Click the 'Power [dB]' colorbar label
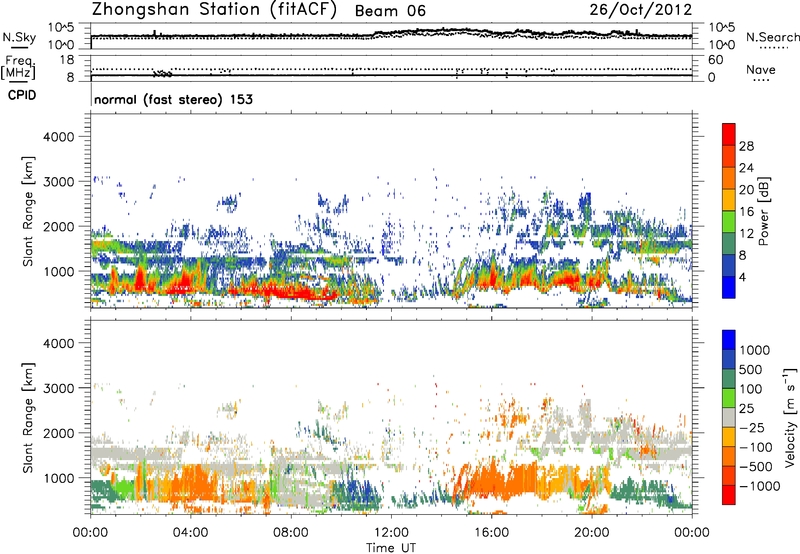Image resolution: width=800 pixels, height=554 pixels. pos(763,211)
